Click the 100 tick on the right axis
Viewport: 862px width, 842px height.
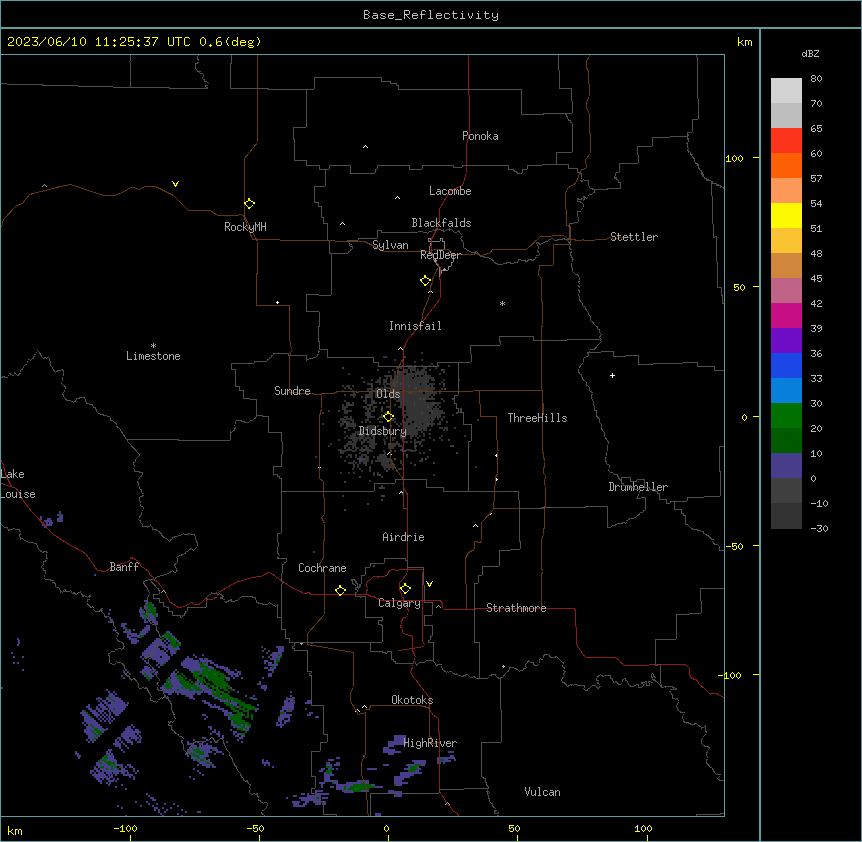(x=734, y=158)
